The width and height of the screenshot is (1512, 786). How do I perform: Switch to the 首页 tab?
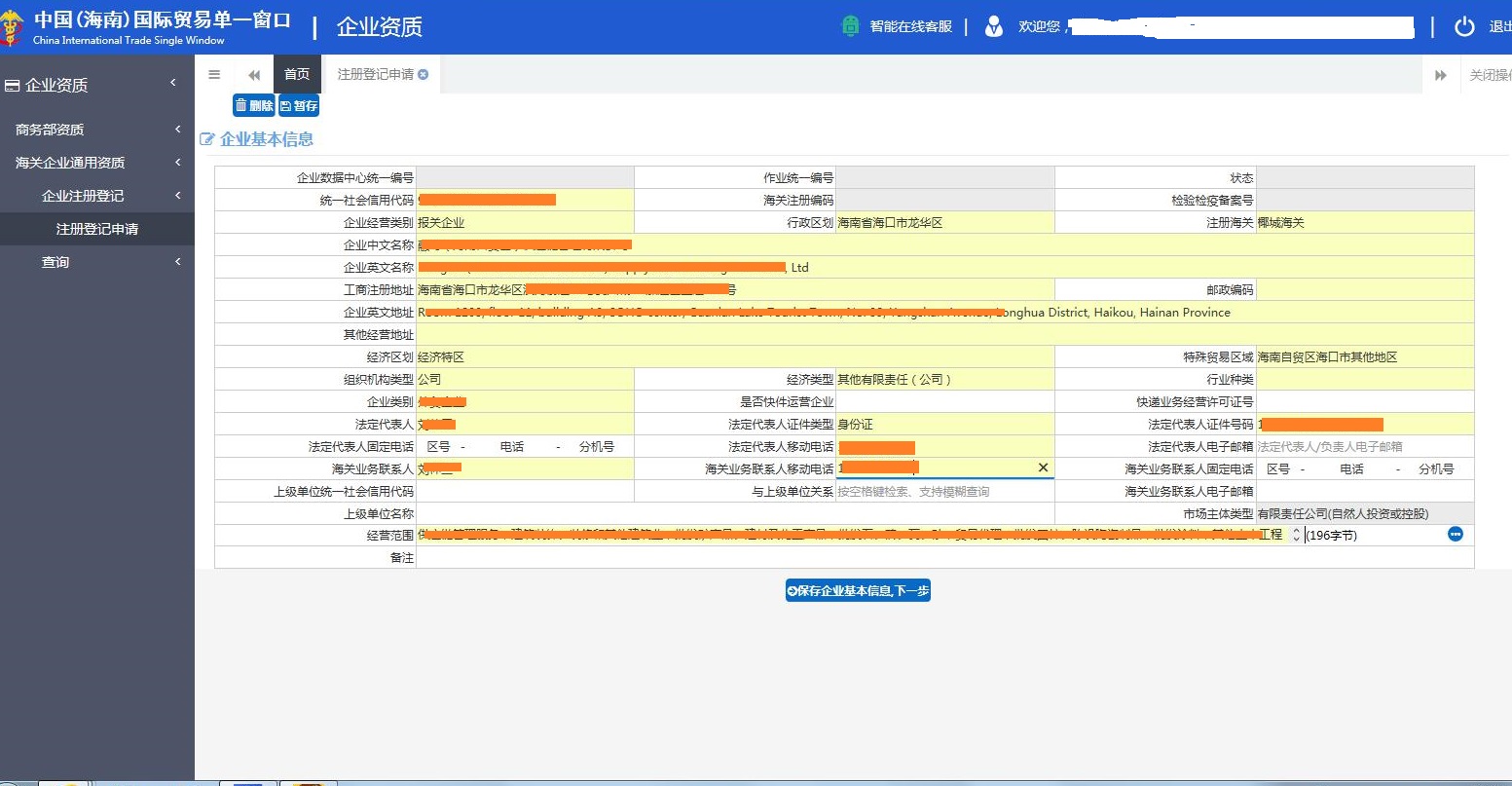pos(297,75)
